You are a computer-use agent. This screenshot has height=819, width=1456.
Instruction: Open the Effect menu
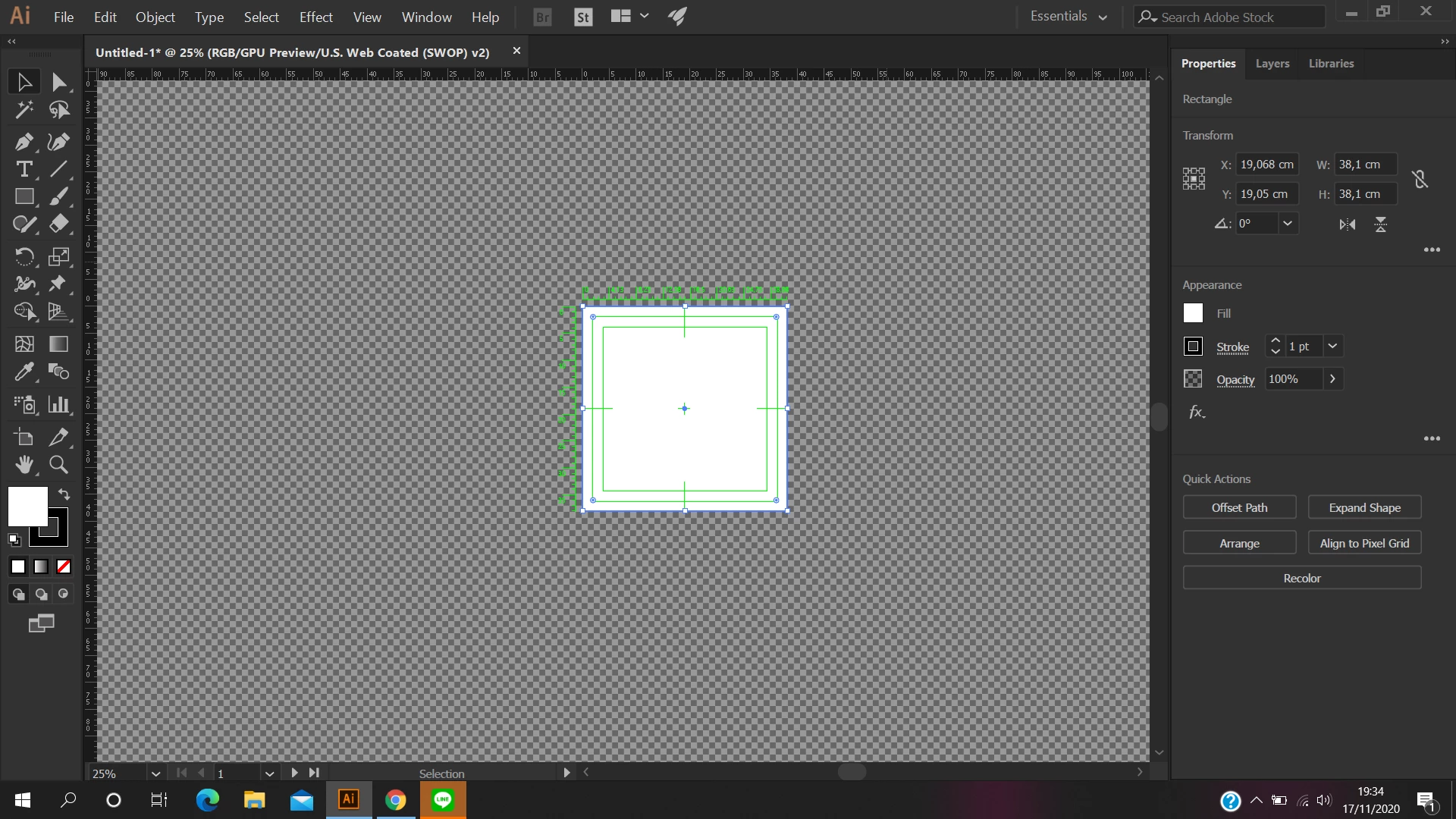tap(315, 17)
